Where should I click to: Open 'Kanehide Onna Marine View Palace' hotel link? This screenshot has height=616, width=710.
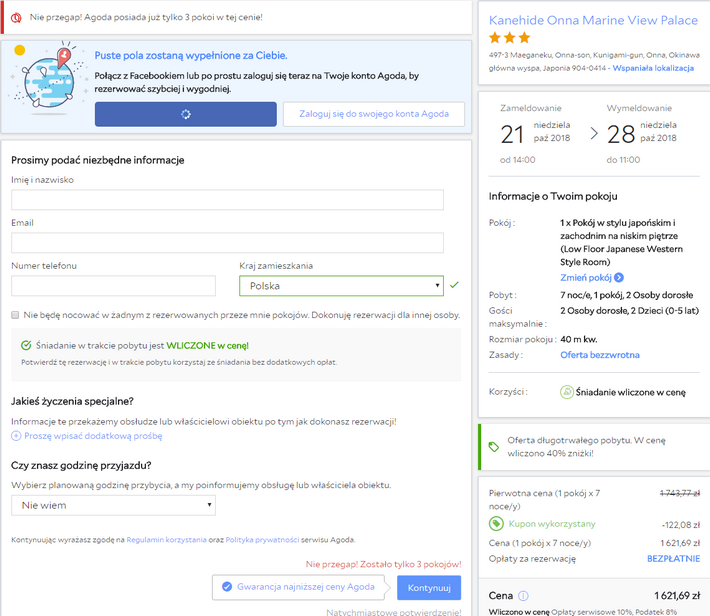pos(593,20)
